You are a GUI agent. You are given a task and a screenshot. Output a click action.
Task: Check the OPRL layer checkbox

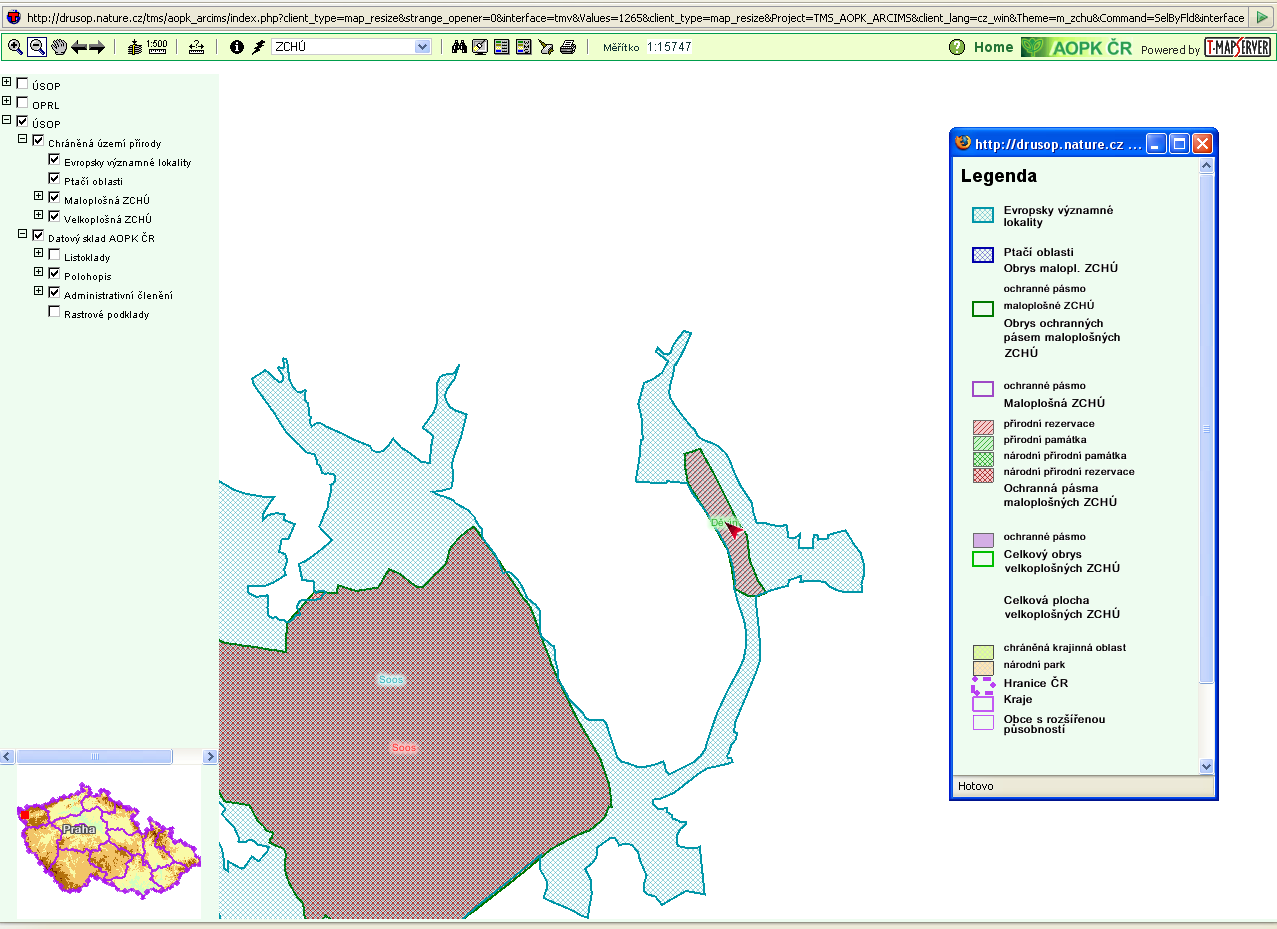[23, 102]
